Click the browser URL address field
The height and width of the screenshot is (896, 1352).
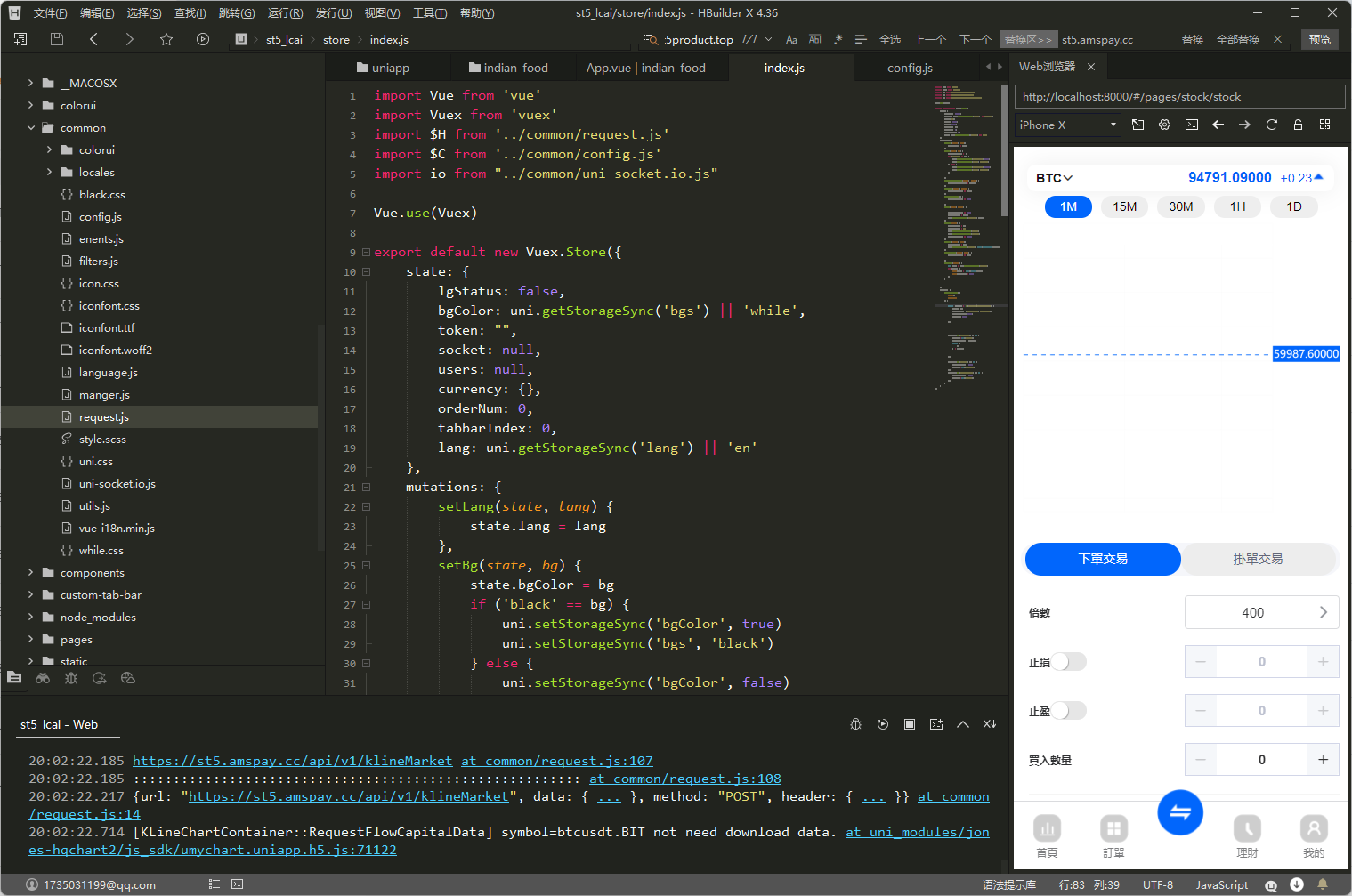click(x=1178, y=97)
